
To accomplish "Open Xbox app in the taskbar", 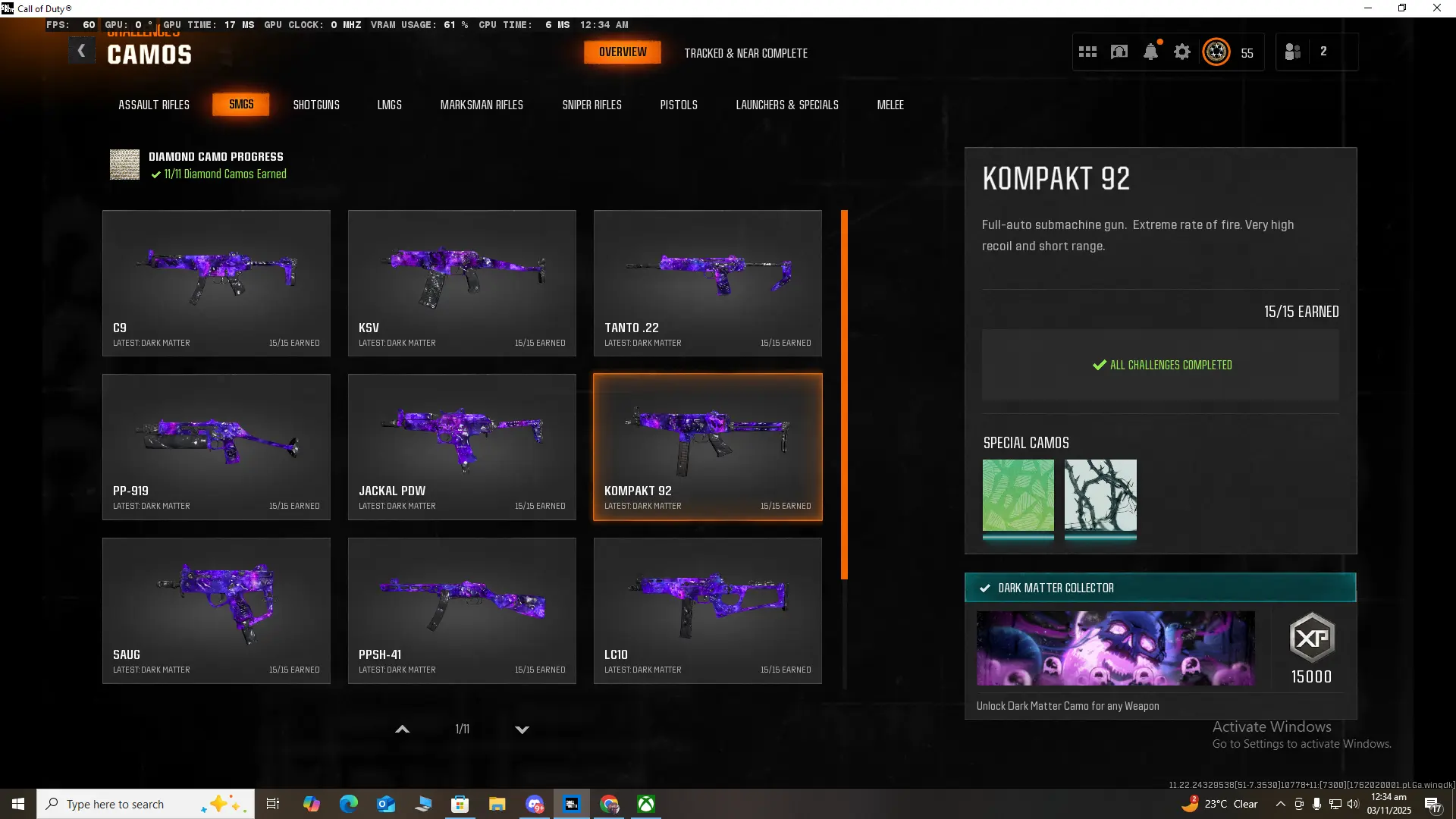I will coord(646,804).
